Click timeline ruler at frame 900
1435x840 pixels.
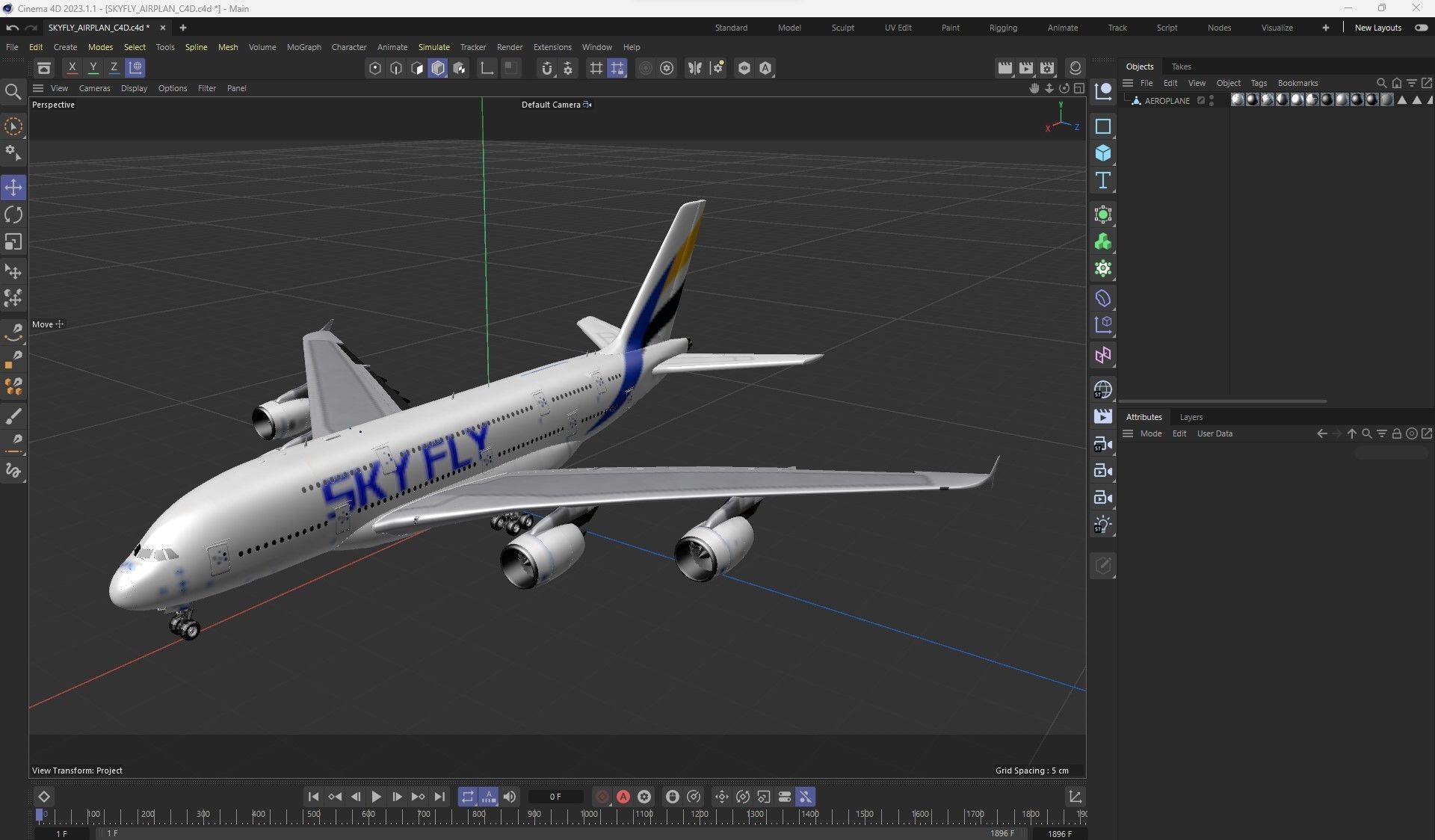click(534, 814)
